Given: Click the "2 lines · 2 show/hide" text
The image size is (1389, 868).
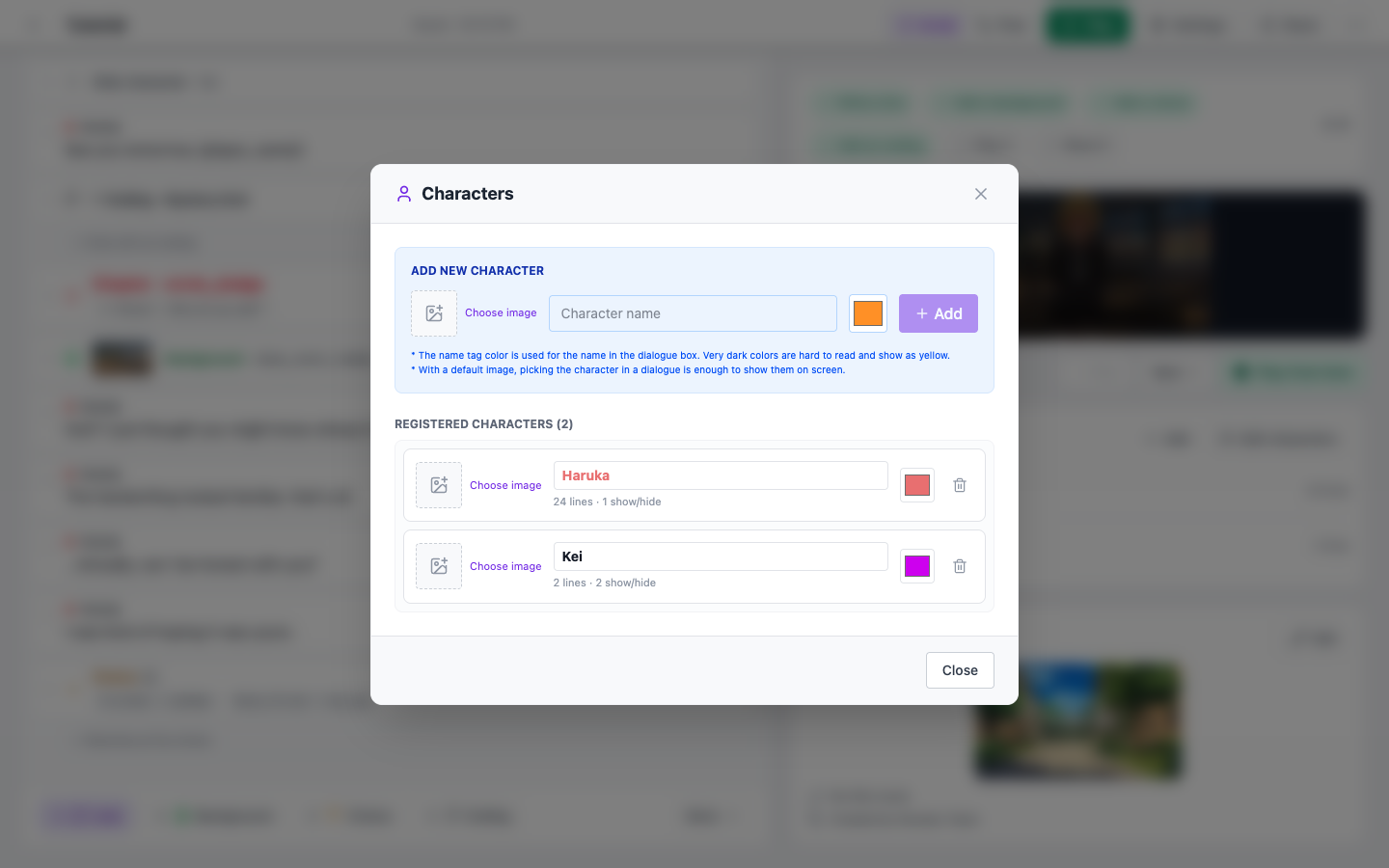Looking at the screenshot, I should pos(605,583).
